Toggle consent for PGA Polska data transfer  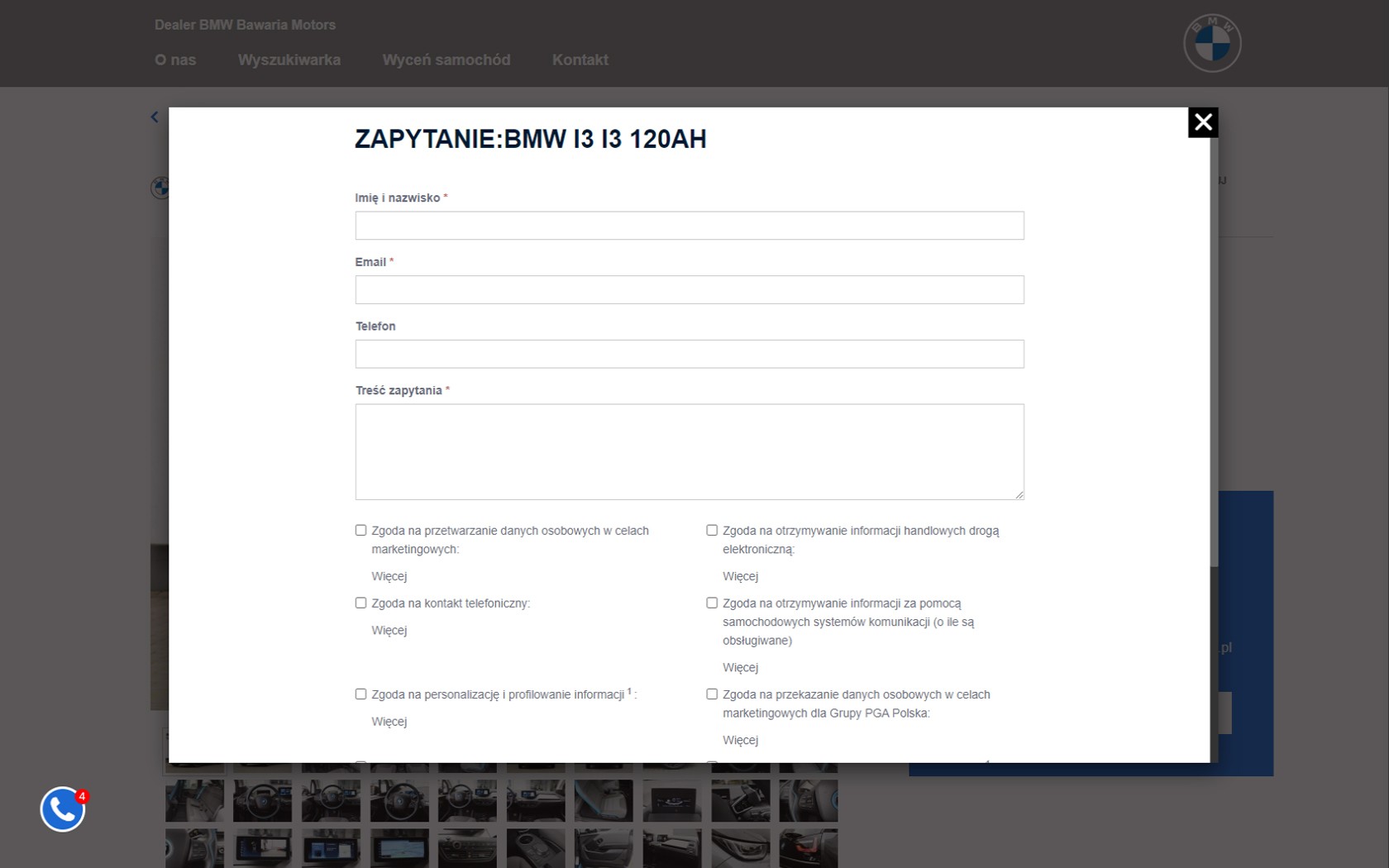coord(712,694)
